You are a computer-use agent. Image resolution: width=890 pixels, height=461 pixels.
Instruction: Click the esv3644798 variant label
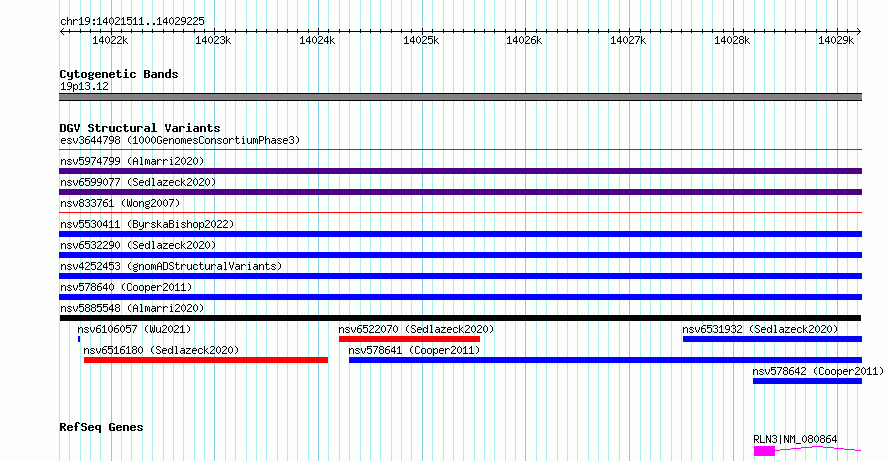click(180, 140)
